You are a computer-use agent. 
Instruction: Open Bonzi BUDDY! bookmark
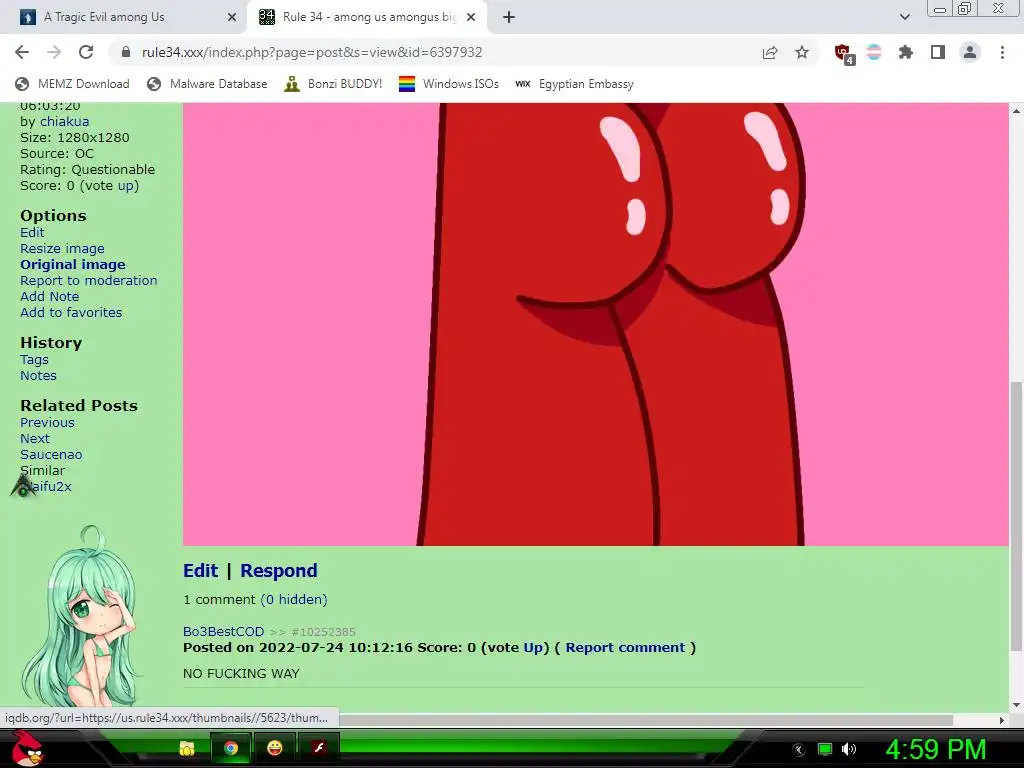pos(333,84)
